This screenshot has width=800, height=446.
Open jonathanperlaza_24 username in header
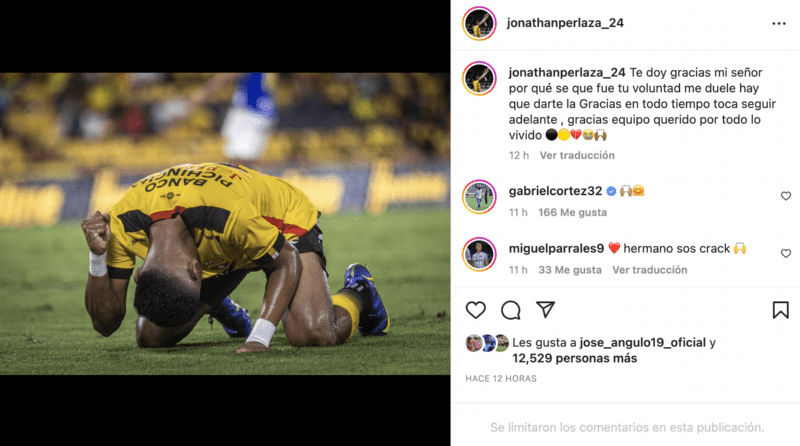pyautogui.click(x=565, y=23)
